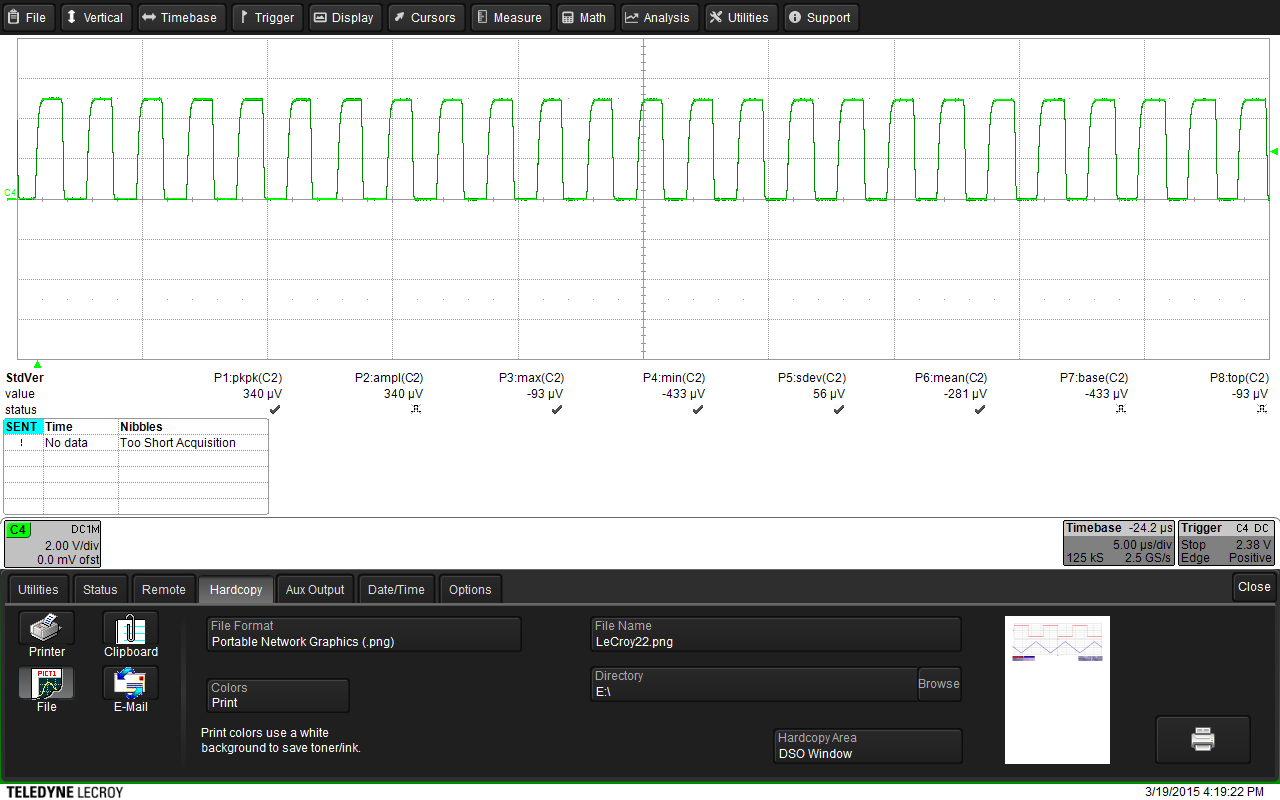The width and height of the screenshot is (1280, 800).
Task: Open the Support menu
Action: click(820, 17)
